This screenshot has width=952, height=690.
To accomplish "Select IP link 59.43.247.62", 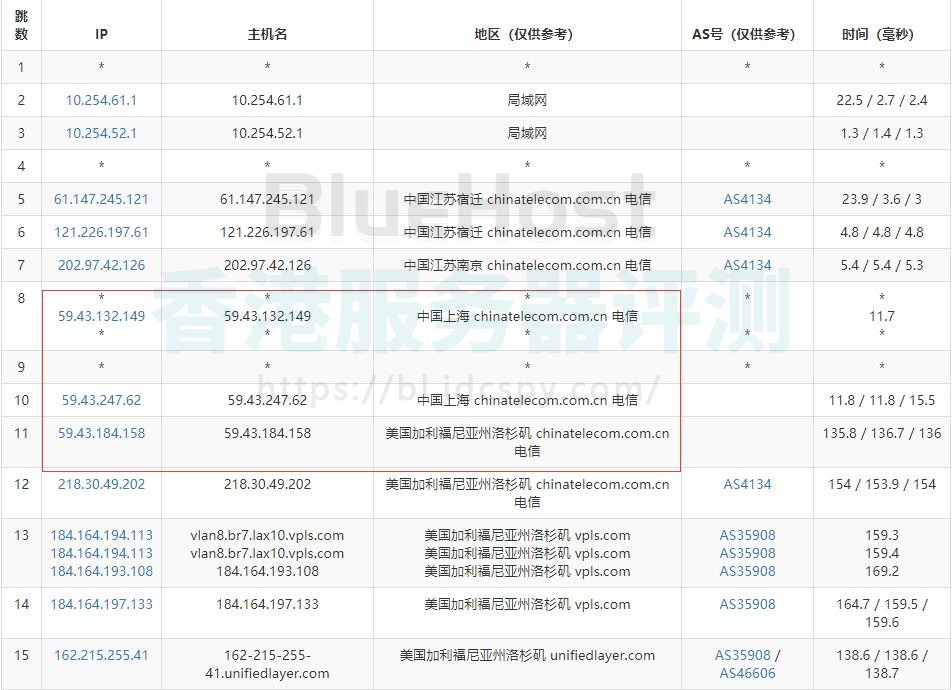I will click(101, 400).
